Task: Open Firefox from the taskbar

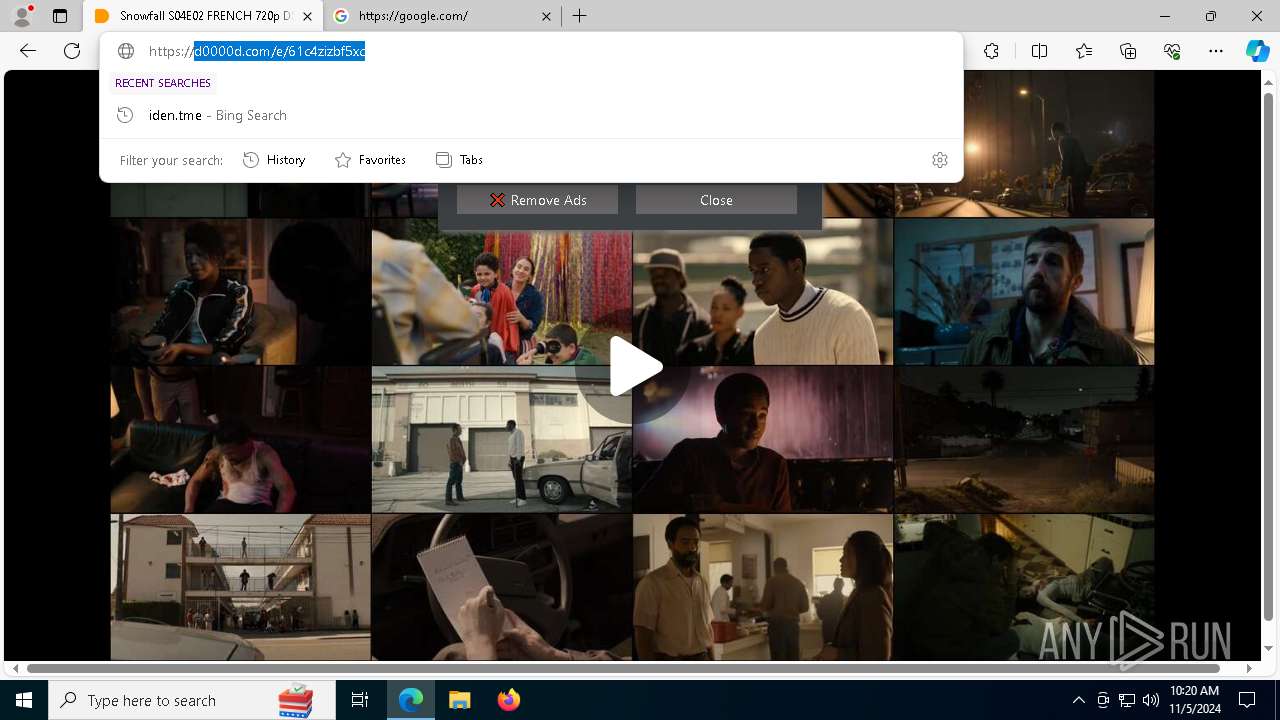Action: [508, 700]
